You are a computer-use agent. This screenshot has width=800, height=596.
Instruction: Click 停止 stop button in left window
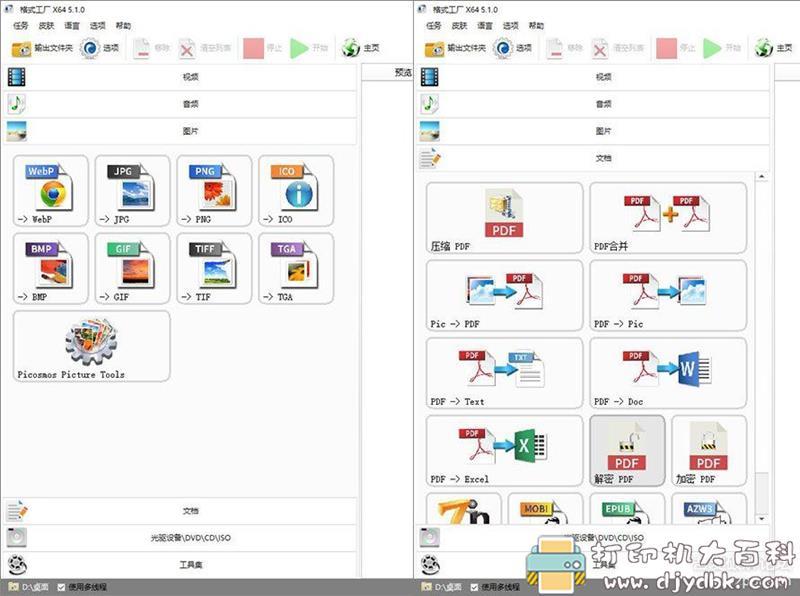263,48
